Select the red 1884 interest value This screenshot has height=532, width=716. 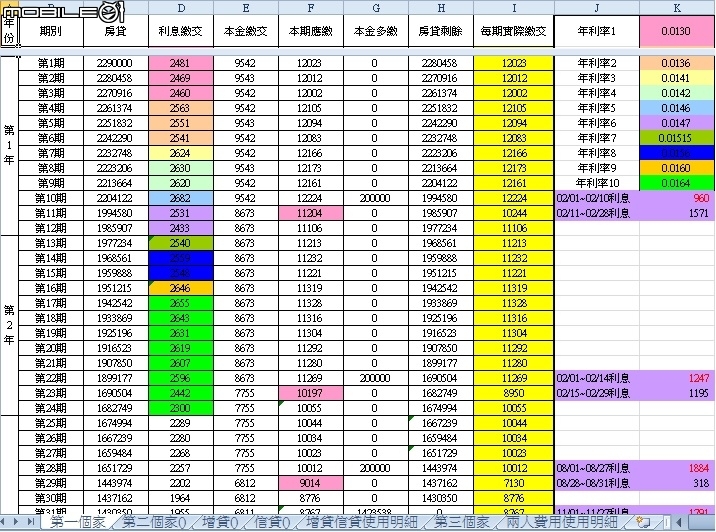click(677, 468)
